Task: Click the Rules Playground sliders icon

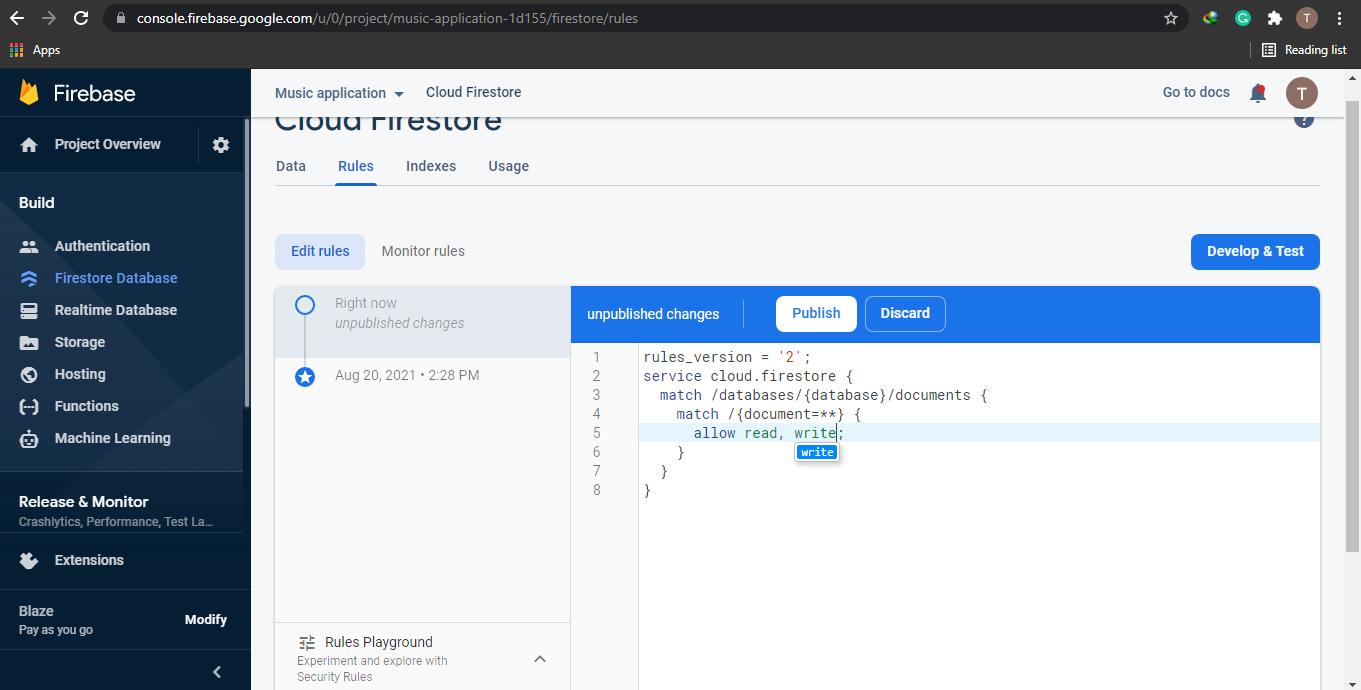Action: tap(307, 643)
